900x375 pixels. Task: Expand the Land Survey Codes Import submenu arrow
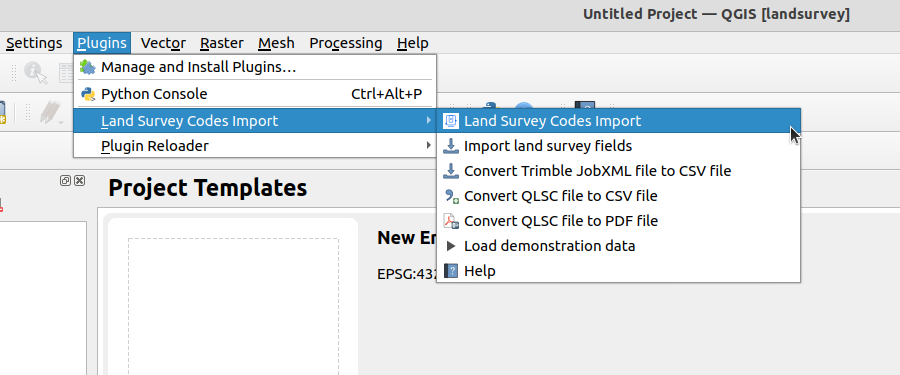click(428, 121)
